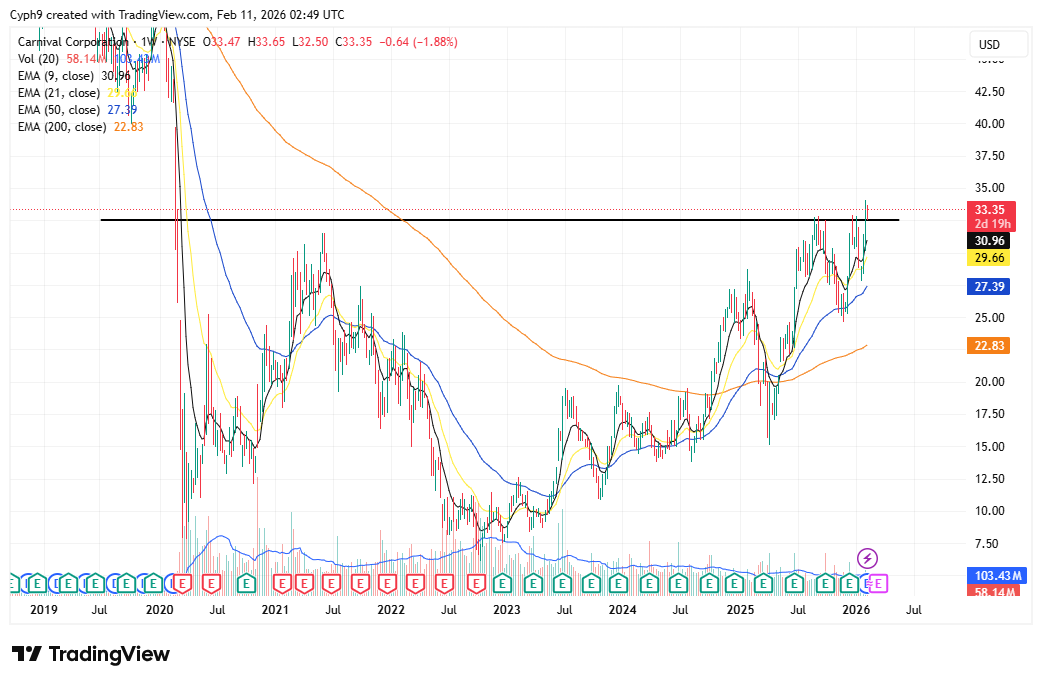Click the 2022 label on time axis
Screen dimensions: 1042x684
click(x=391, y=610)
